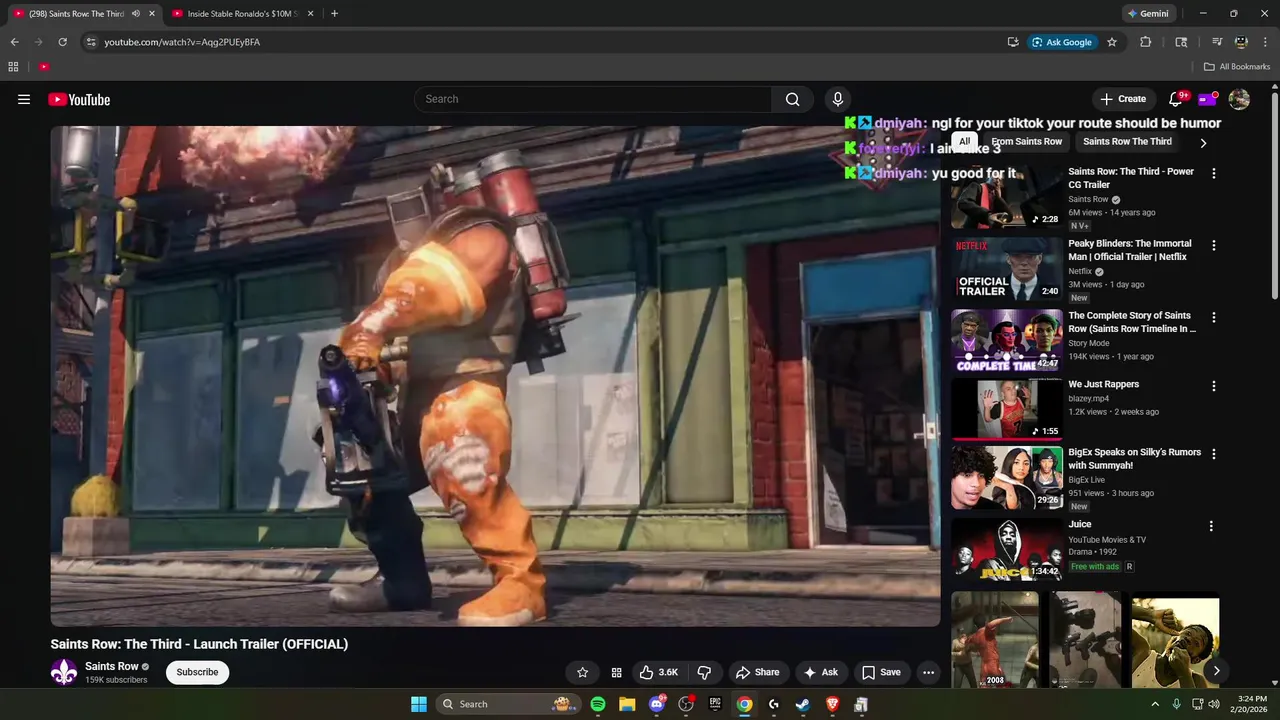The width and height of the screenshot is (1280, 720).
Task: Open the YouTube account avatar menu
Action: tap(1239, 99)
